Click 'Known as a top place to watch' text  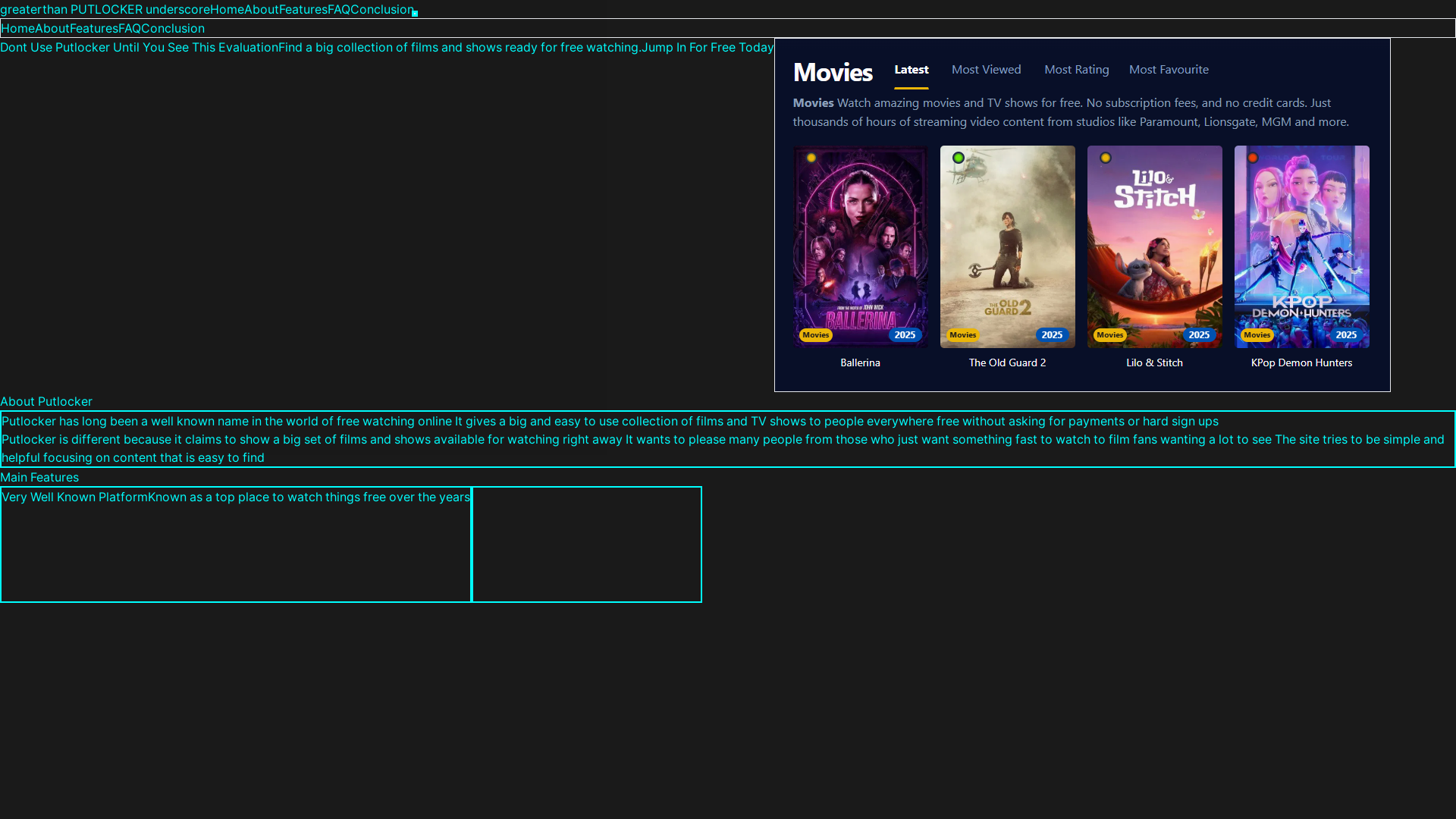[x=309, y=497]
